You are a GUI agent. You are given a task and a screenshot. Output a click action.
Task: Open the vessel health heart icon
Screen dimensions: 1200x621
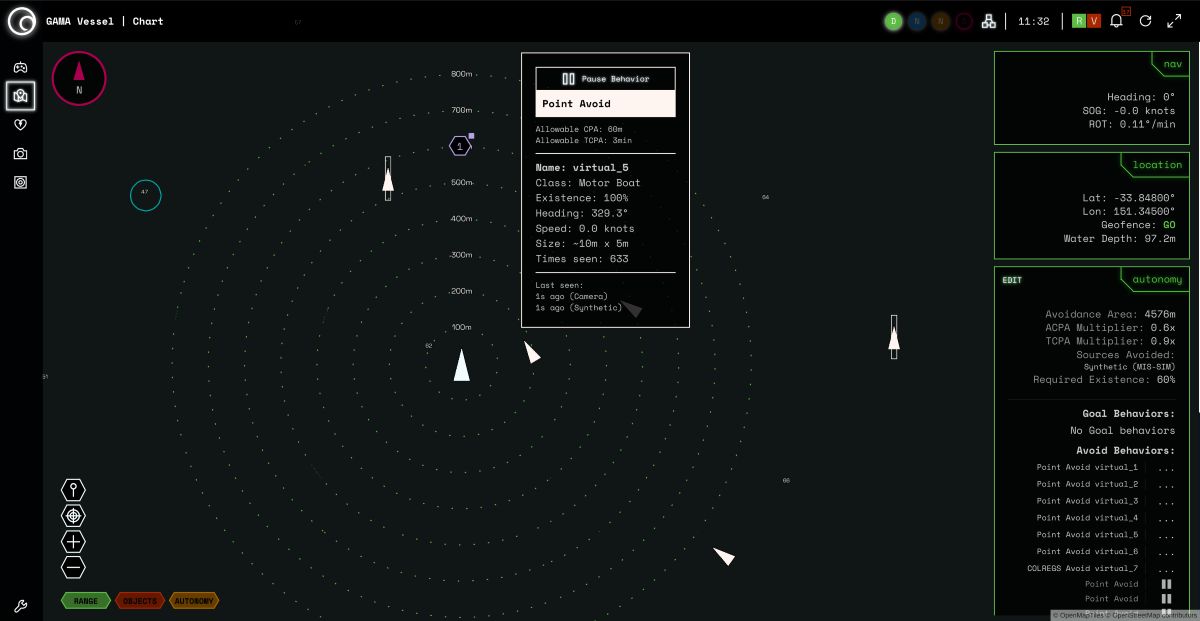(20, 125)
